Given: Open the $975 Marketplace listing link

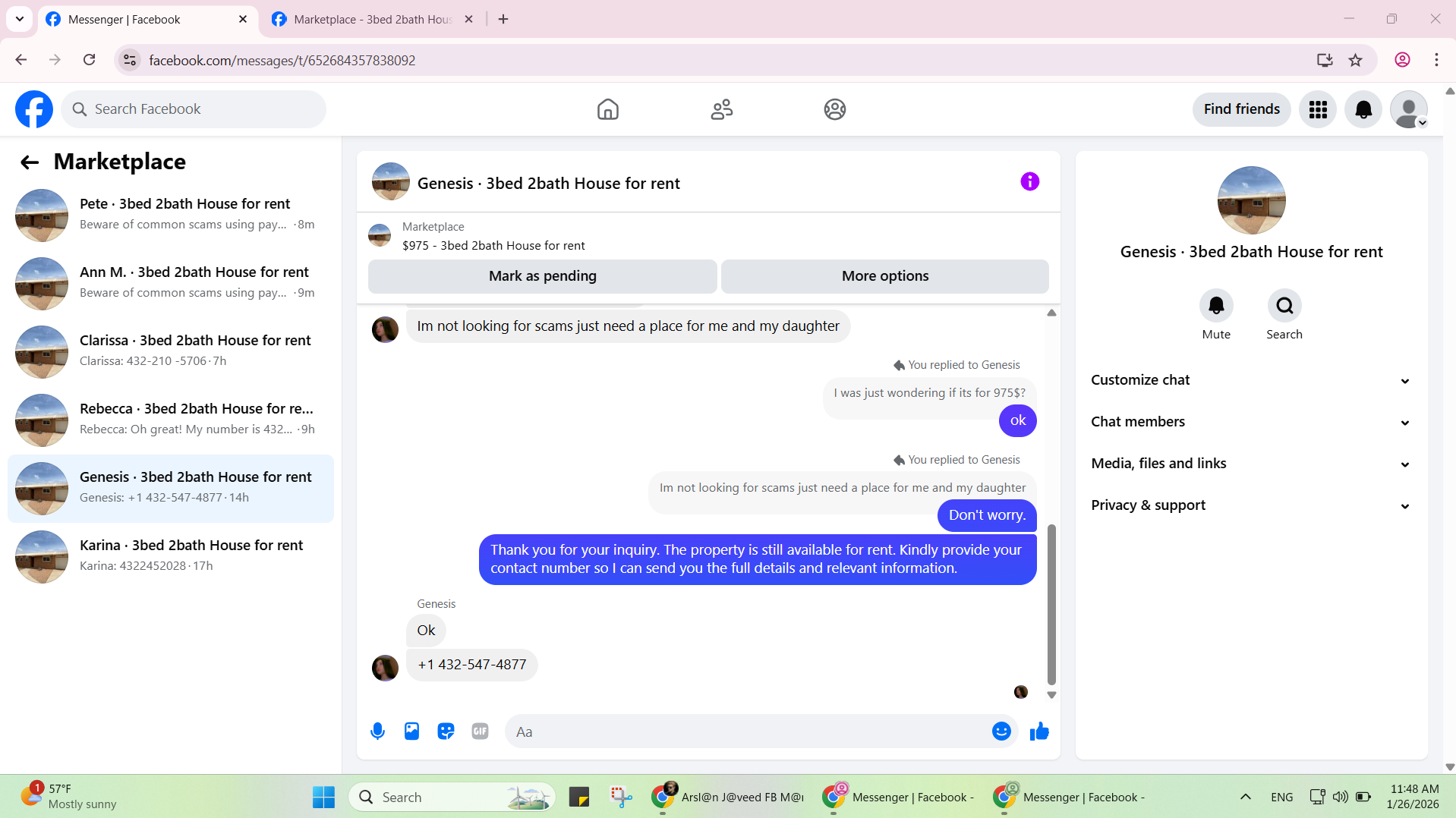Looking at the screenshot, I should coord(493,246).
